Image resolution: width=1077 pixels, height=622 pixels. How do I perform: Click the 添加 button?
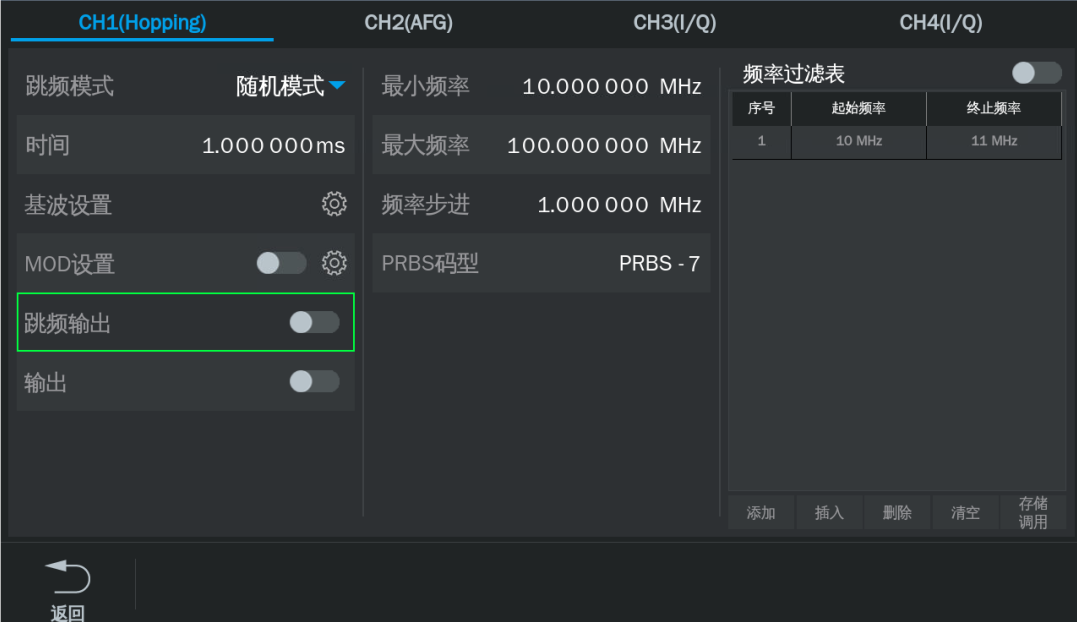pyautogui.click(x=761, y=513)
